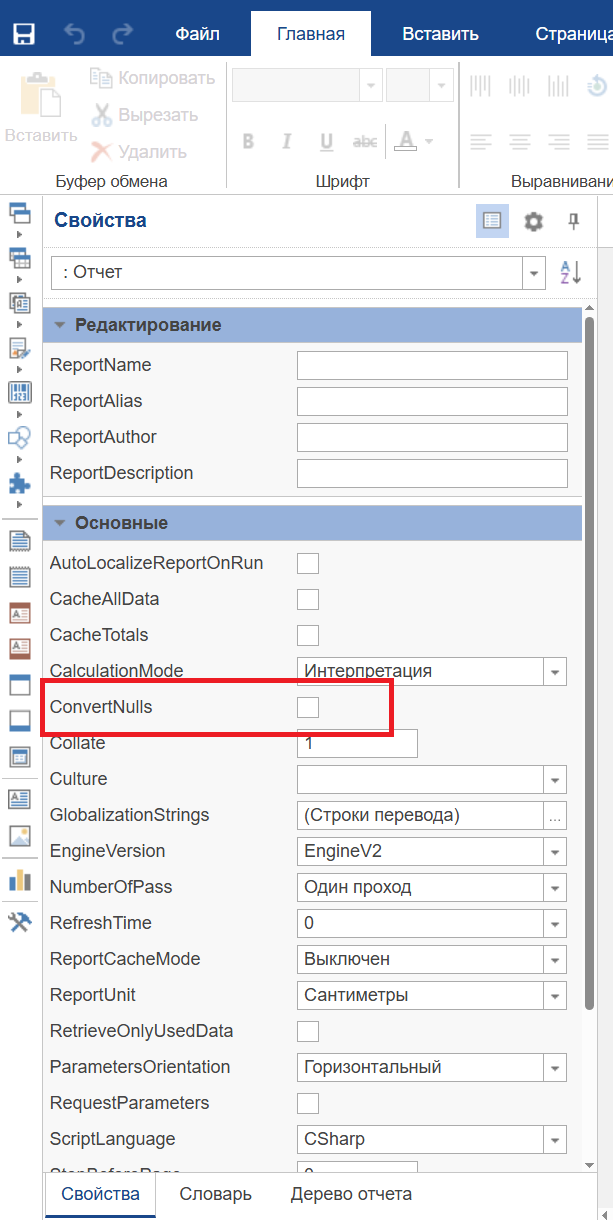Select the text component icon above the image icon
Viewport: 613px width, 1220px height.
click(20, 798)
